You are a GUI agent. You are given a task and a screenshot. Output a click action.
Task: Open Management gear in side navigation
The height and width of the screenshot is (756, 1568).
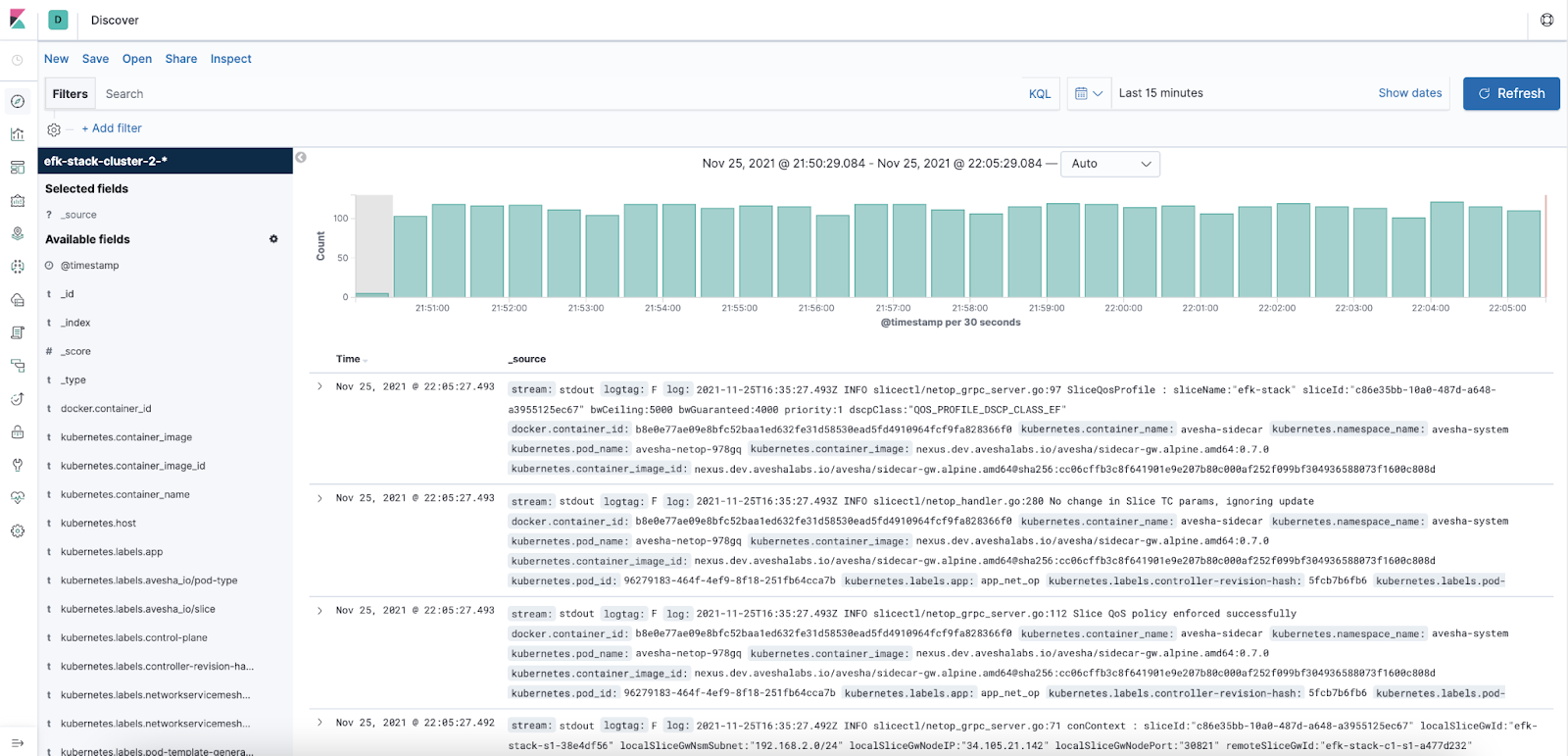coord(18,531)
